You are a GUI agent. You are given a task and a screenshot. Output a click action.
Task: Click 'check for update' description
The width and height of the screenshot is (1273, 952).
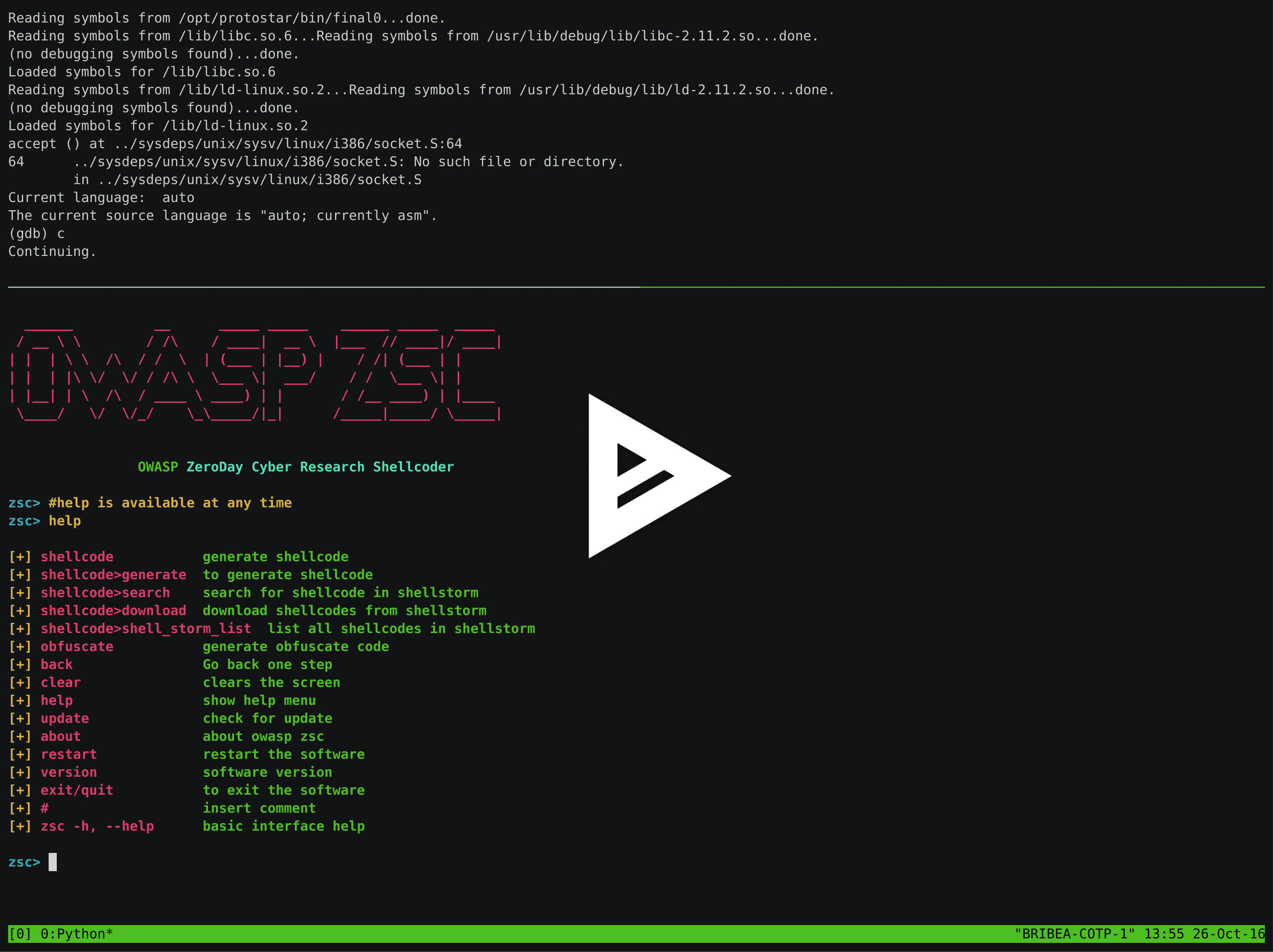point(268,718)
